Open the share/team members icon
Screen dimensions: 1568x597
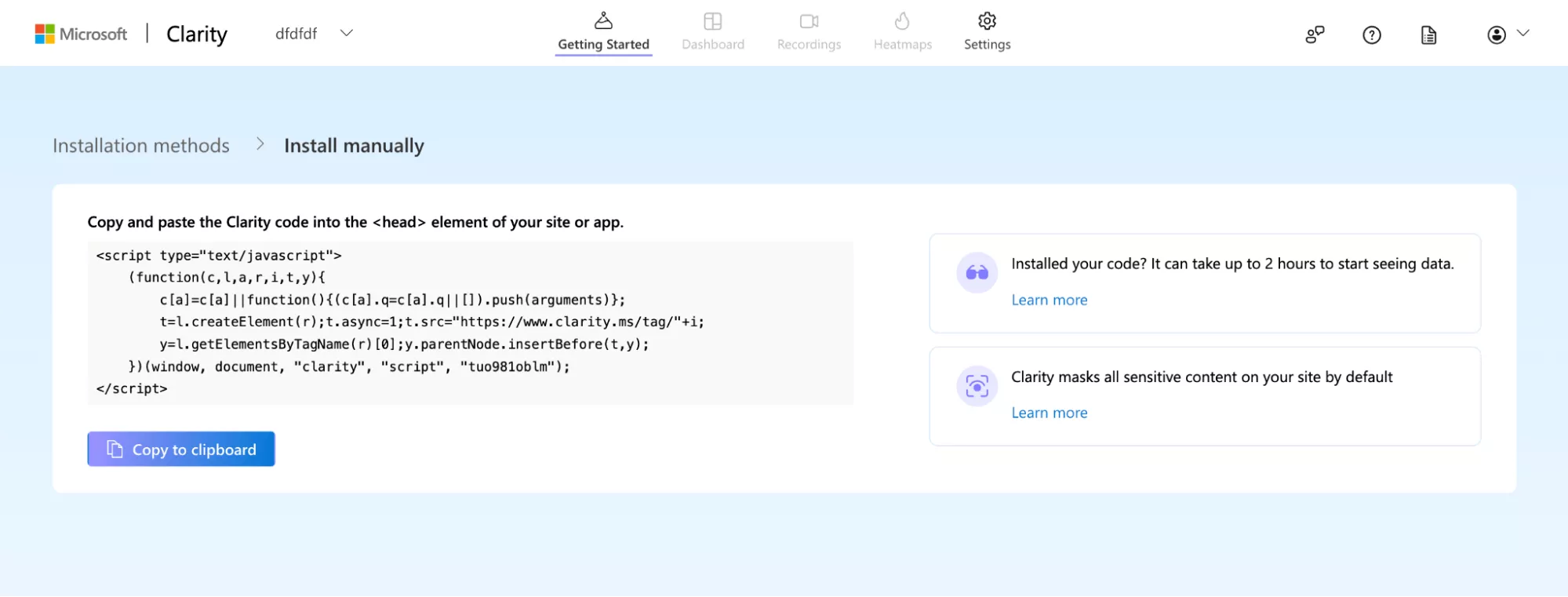1315,35
